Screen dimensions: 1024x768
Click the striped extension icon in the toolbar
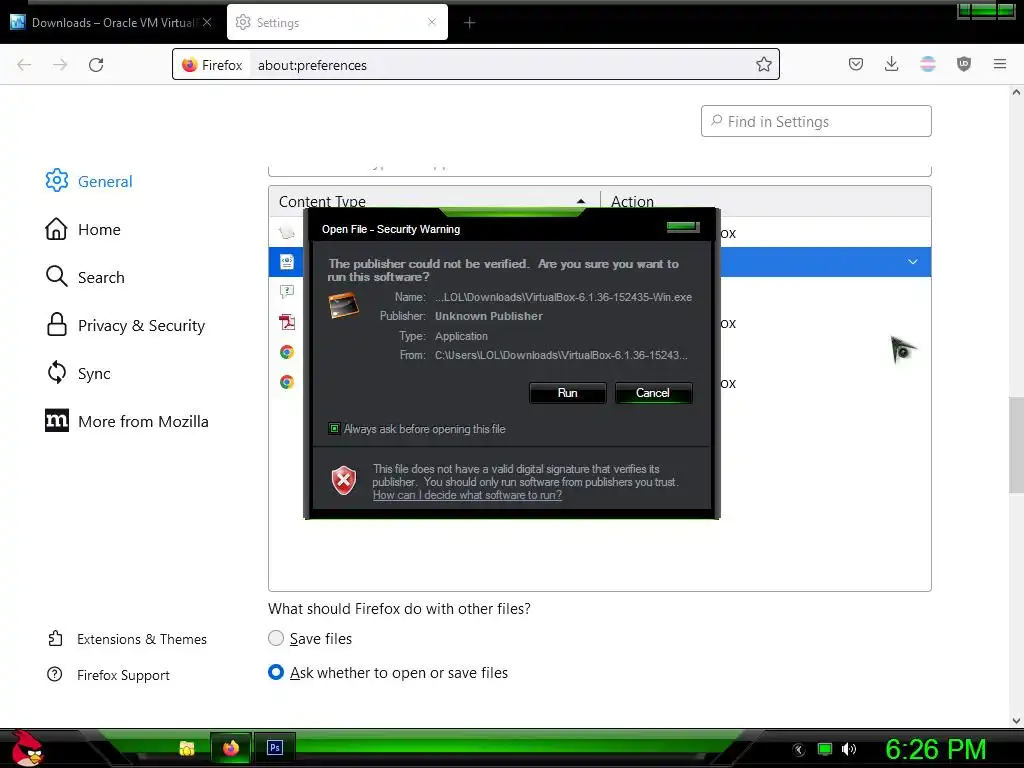coord(927,64)
